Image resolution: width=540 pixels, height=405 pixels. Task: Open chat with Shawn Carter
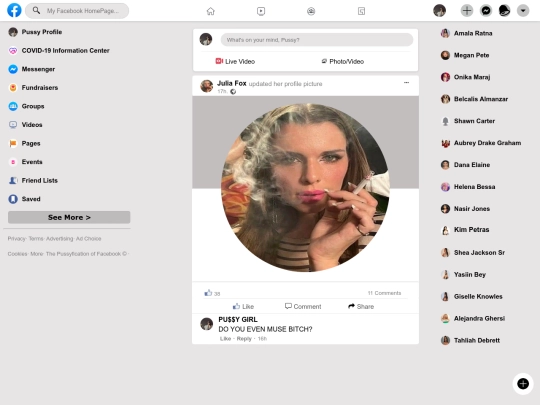(468, 121)
